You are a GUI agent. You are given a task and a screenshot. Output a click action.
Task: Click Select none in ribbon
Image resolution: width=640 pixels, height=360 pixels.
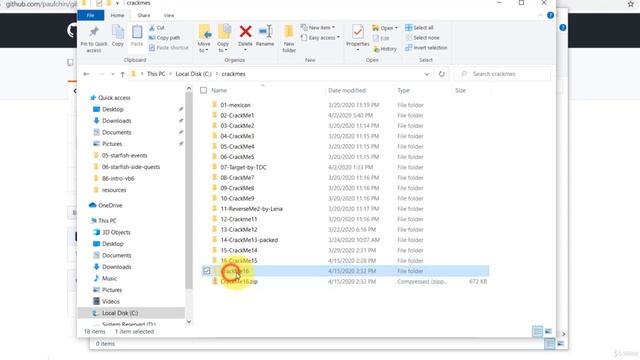[422, 38]
